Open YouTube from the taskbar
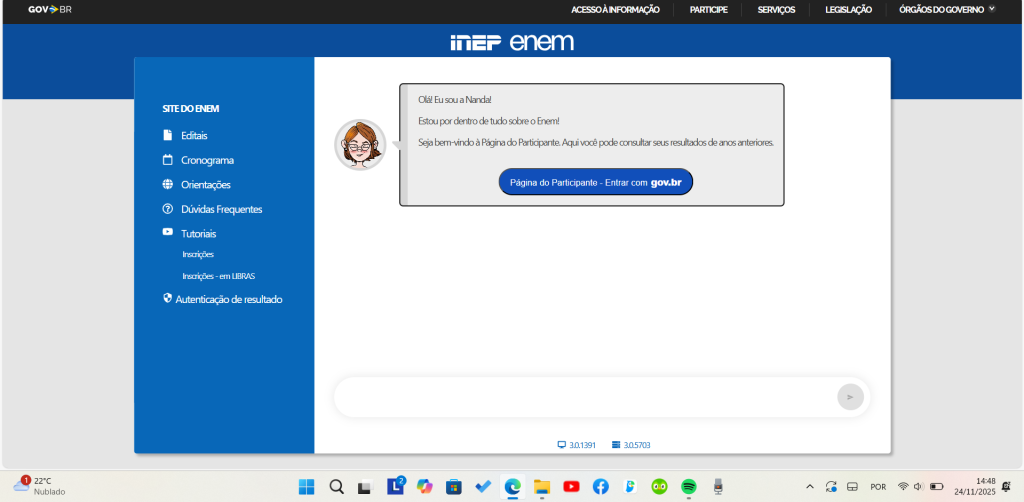Image resolution: width=1024 pixels, height=502 pixels. coord(571,487)
